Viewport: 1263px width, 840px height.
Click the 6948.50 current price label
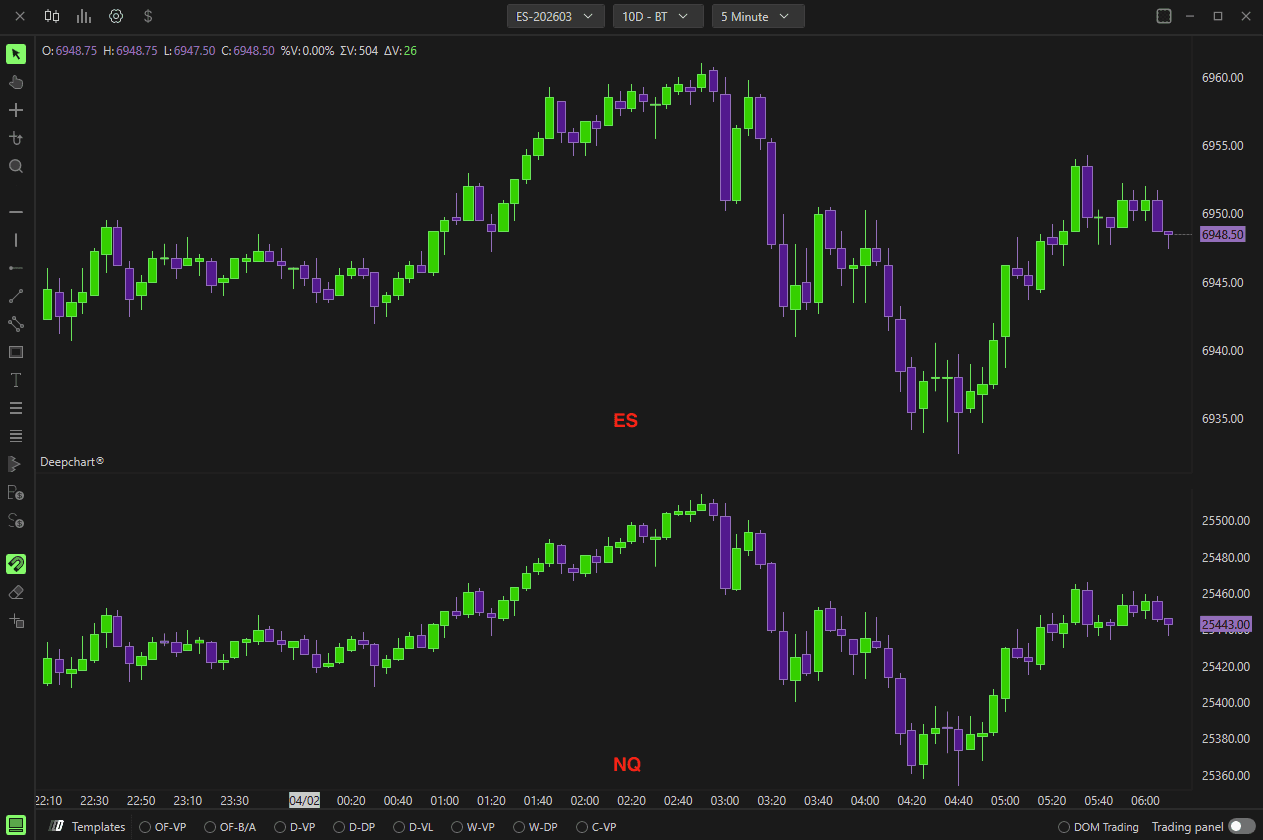(1222, 234)
